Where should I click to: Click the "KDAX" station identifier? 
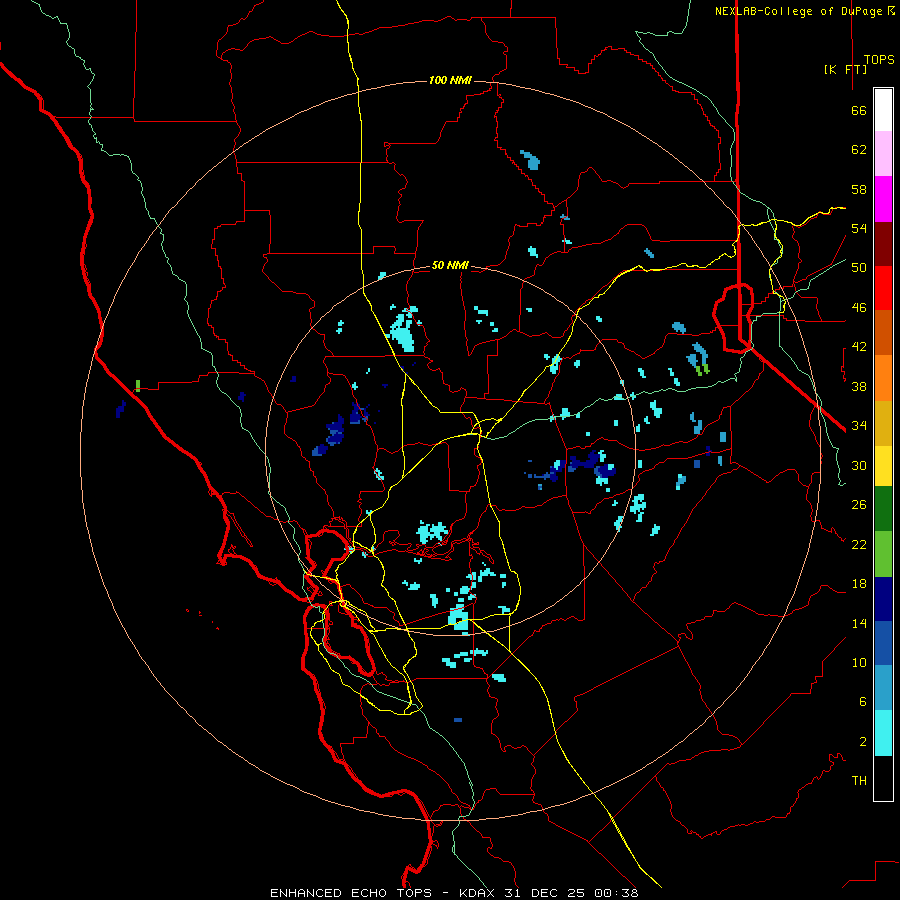tap(478, 893)
